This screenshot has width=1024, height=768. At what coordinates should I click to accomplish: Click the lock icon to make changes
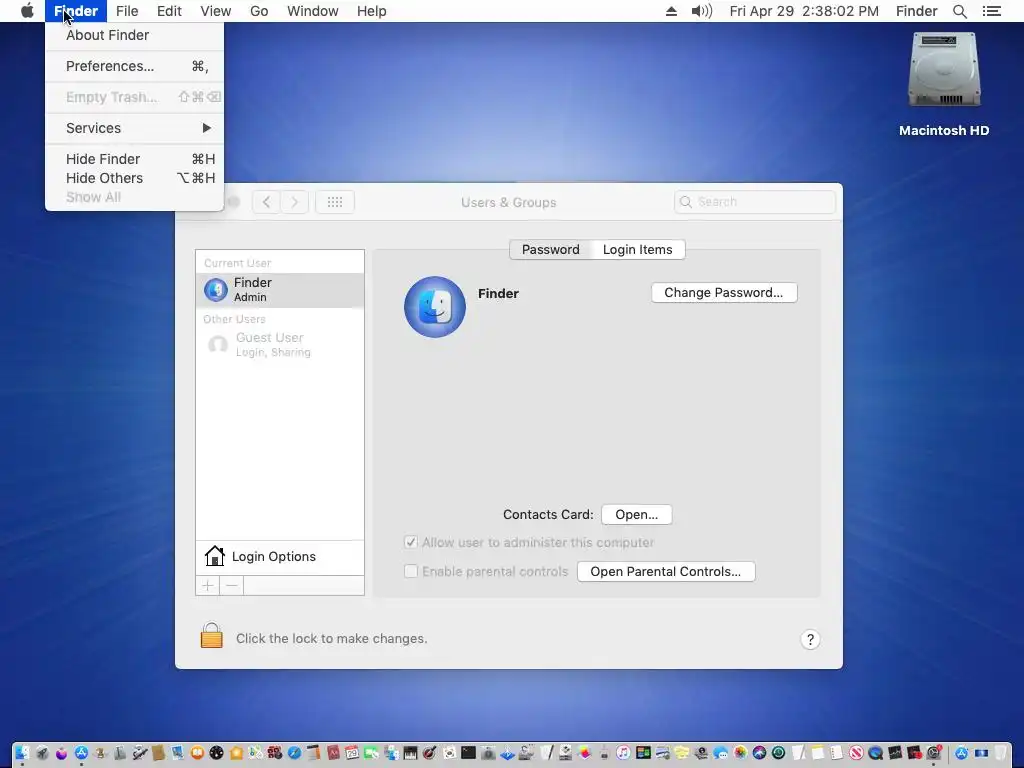(x=212, y=635)
